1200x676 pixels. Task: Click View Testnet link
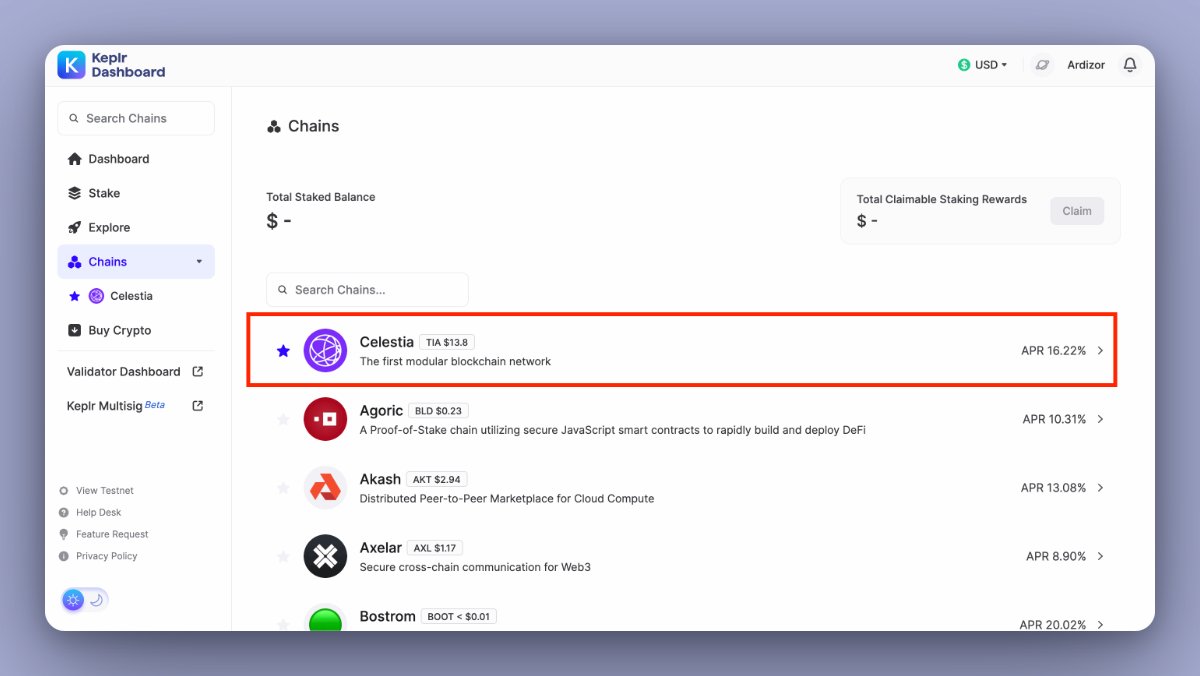coord(105,491)
